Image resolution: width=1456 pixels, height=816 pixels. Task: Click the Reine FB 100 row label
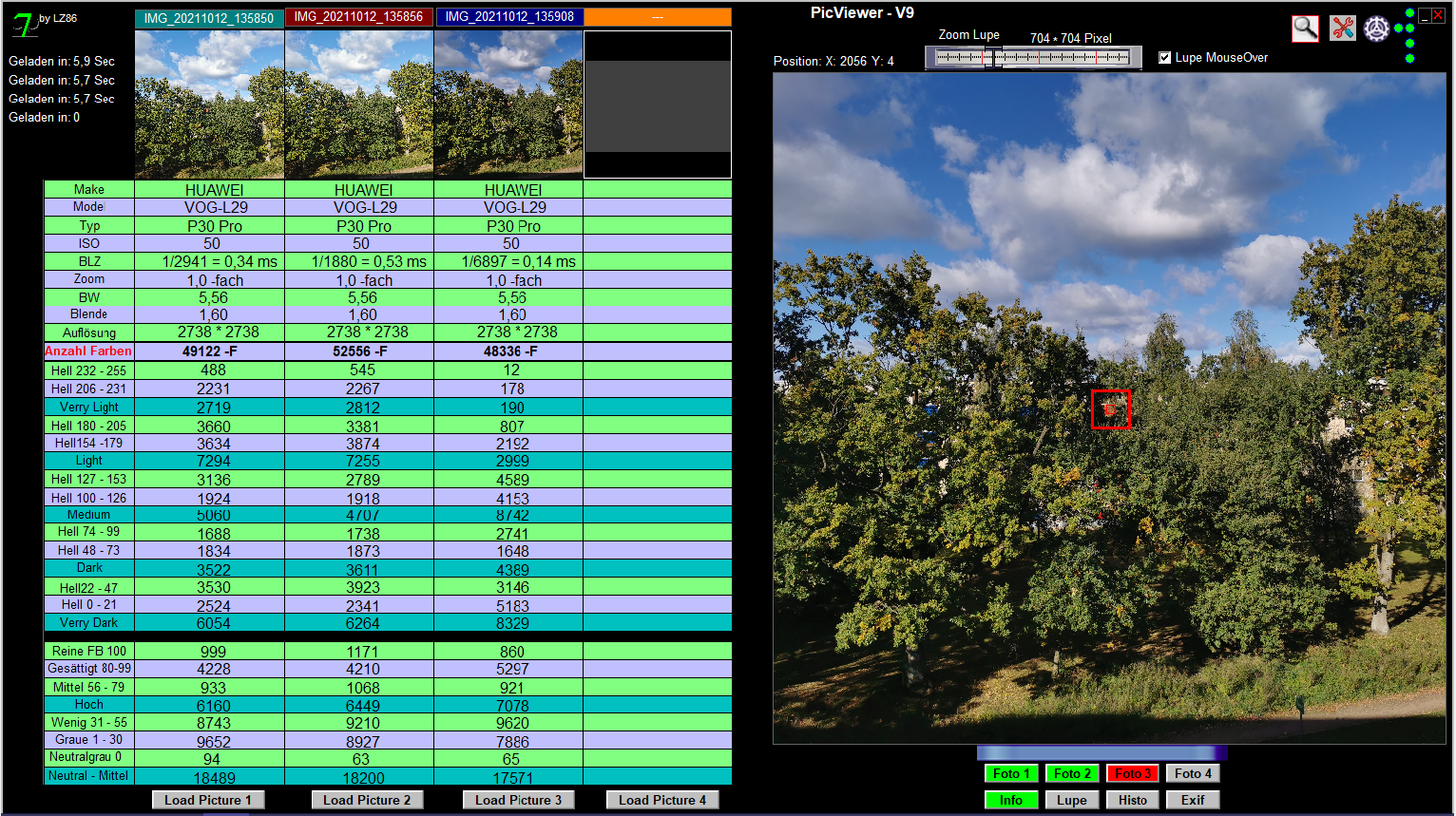click(89, 651)
